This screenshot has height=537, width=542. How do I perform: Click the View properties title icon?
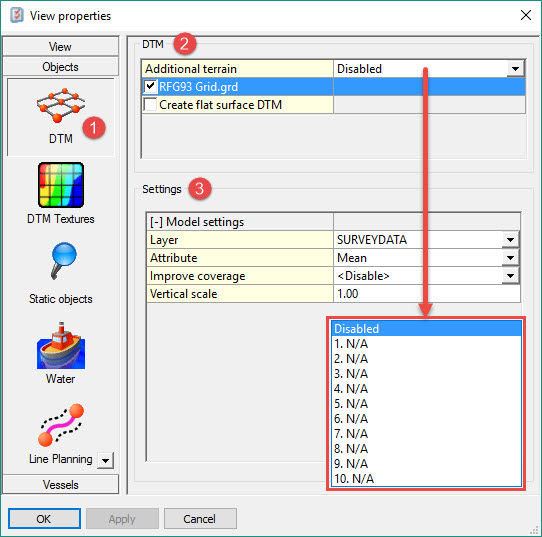click(17, 16)
